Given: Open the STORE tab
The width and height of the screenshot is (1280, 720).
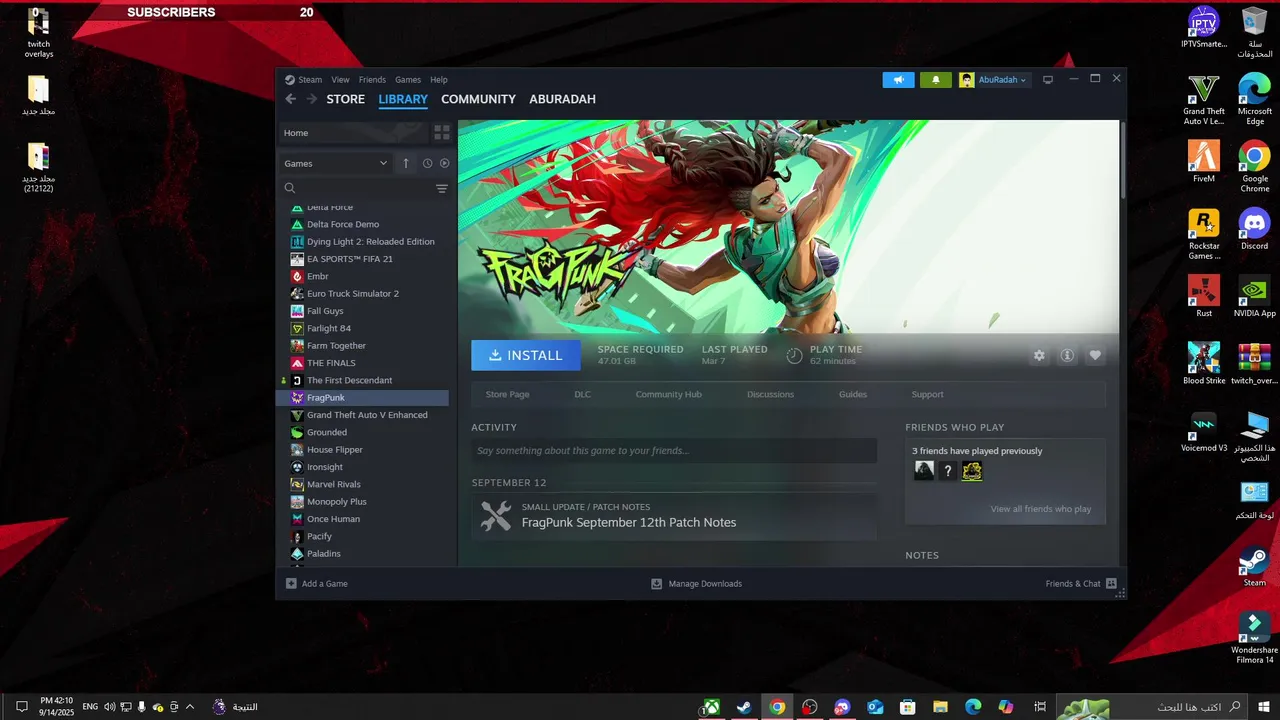Looking at the screenshot, I should 346,99.
